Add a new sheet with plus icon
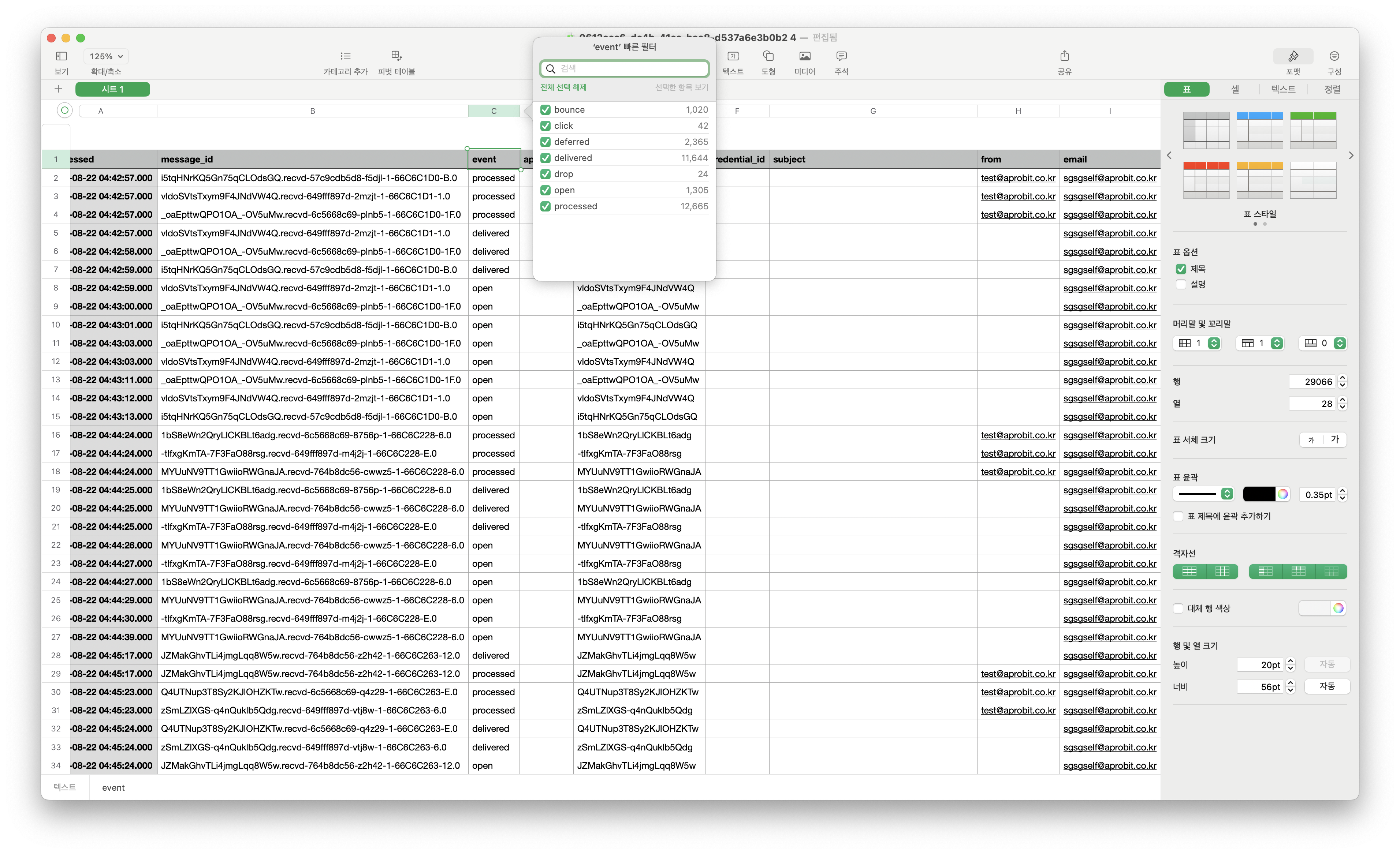The width and height of the screenshot is (1400, 854). 58,89
